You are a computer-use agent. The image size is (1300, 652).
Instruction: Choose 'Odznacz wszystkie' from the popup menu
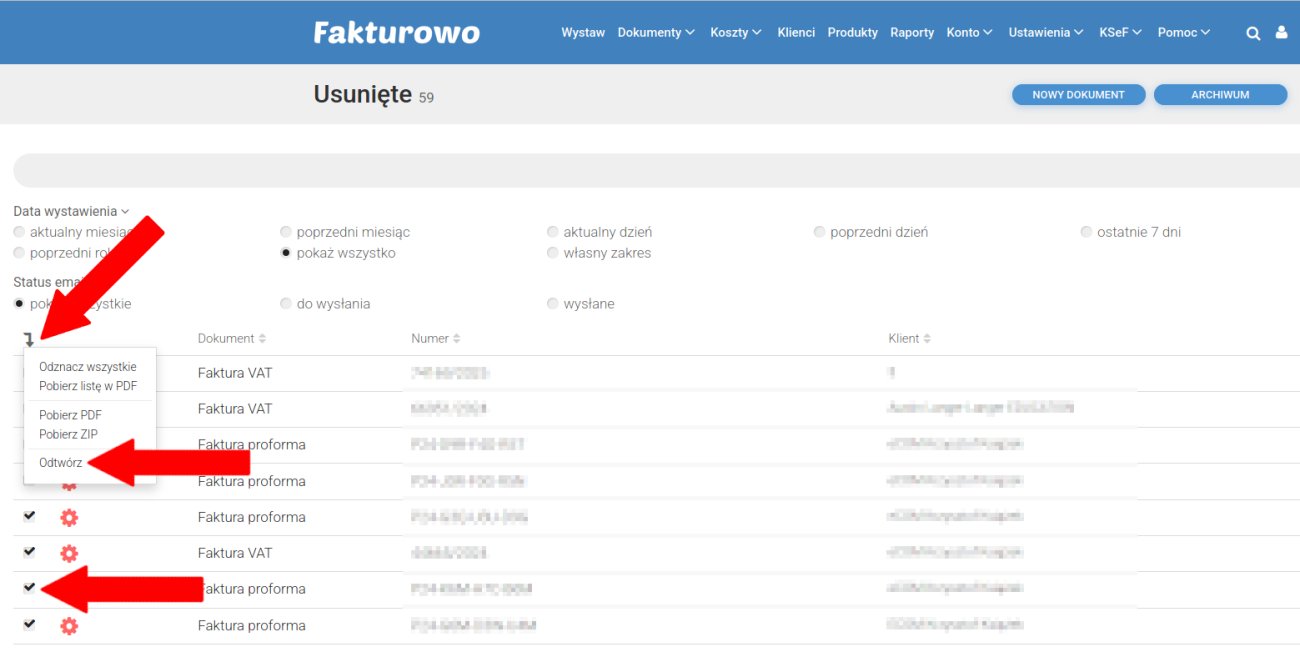point(88,367)
